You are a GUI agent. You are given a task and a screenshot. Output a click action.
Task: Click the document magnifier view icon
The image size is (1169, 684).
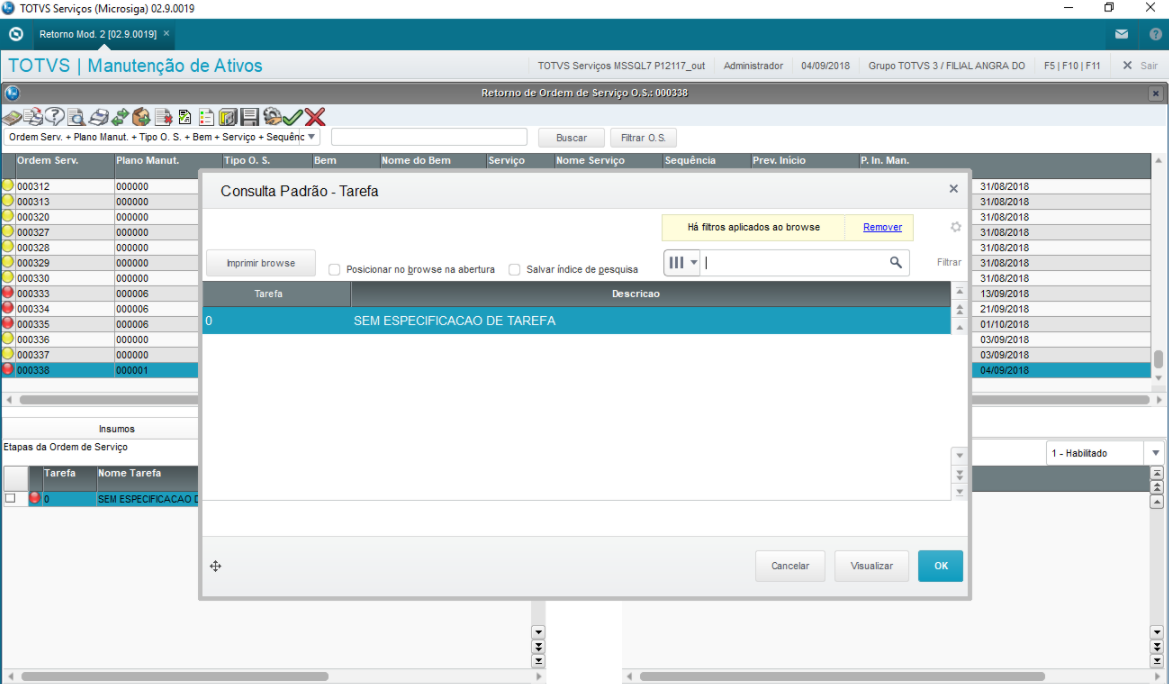[x=75, y=117]
